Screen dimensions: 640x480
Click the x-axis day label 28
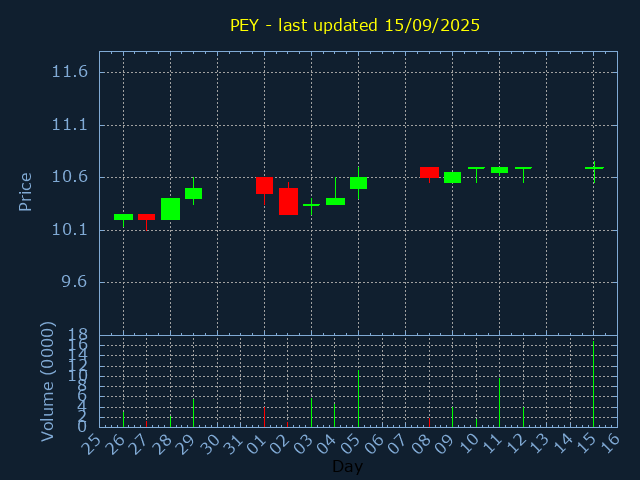coord(162,444)
